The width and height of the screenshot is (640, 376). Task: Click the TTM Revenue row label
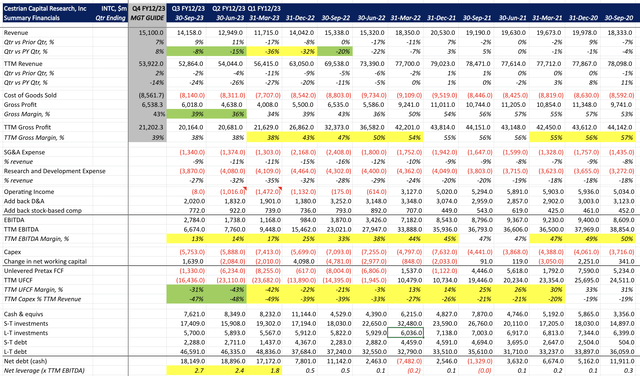[x=23, y=64]
